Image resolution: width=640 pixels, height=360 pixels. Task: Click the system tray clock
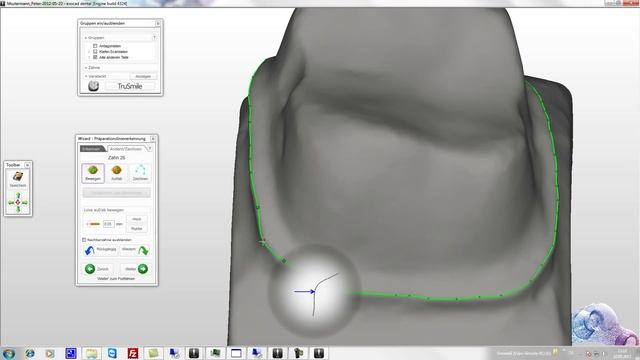(622, 353)
